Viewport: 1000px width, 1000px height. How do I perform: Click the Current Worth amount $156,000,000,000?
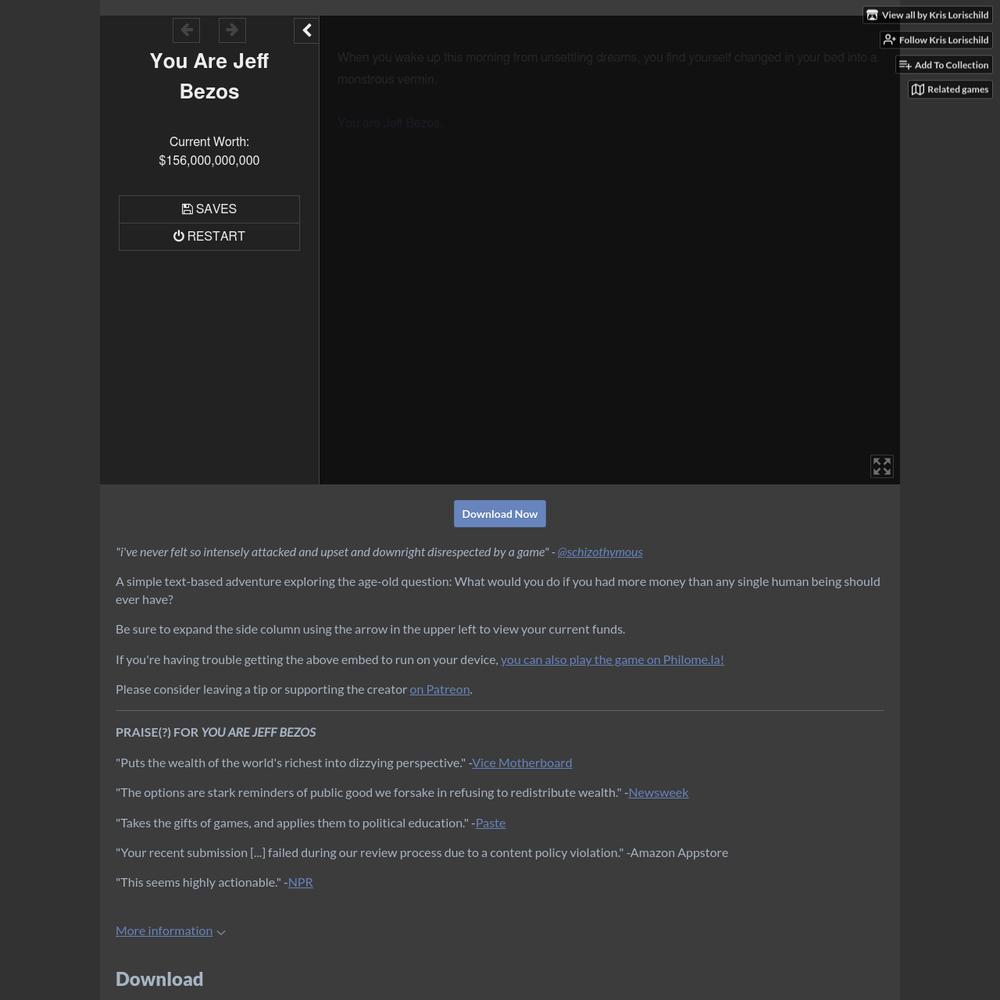[209, 161]
